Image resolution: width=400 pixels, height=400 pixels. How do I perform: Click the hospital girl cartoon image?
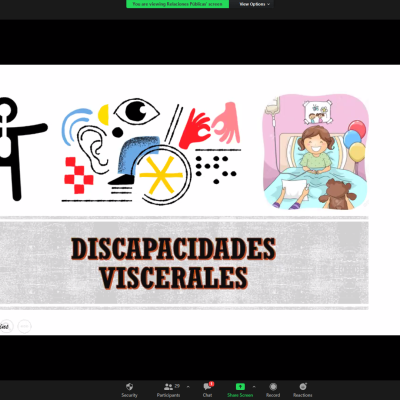pyautogui.click(x=316, y=152)
